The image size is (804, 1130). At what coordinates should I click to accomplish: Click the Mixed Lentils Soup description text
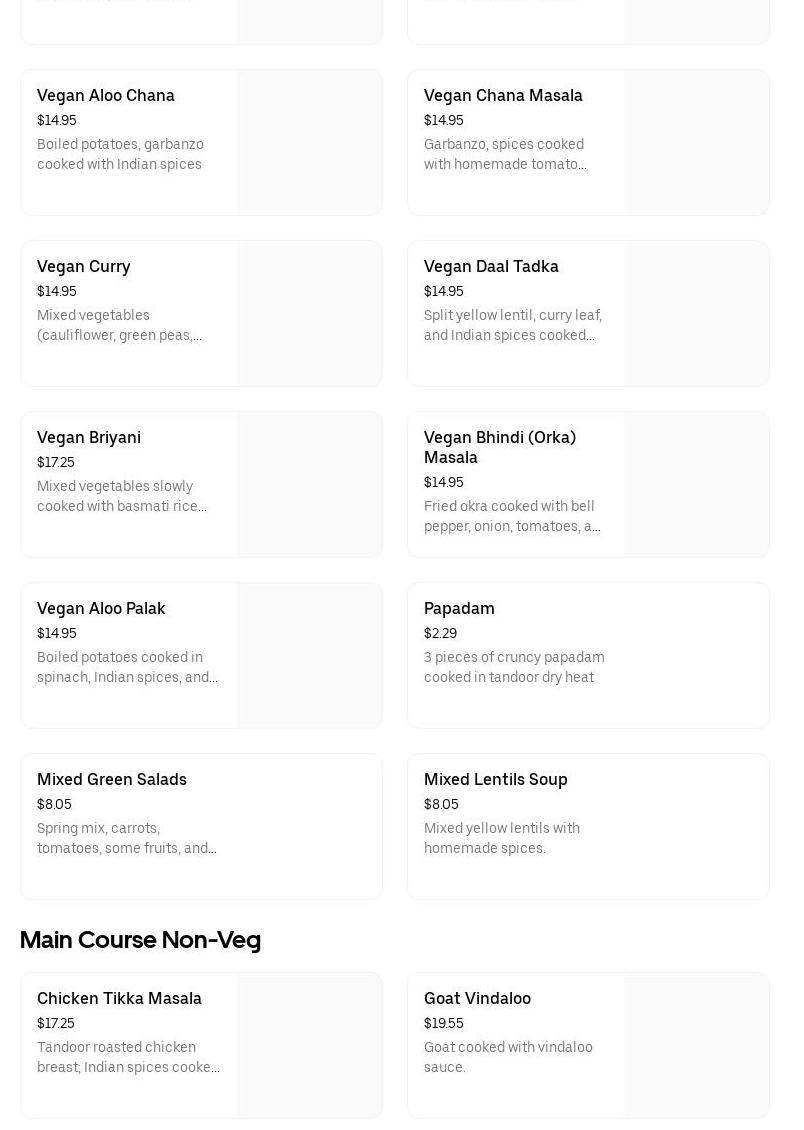pos(502,838)
